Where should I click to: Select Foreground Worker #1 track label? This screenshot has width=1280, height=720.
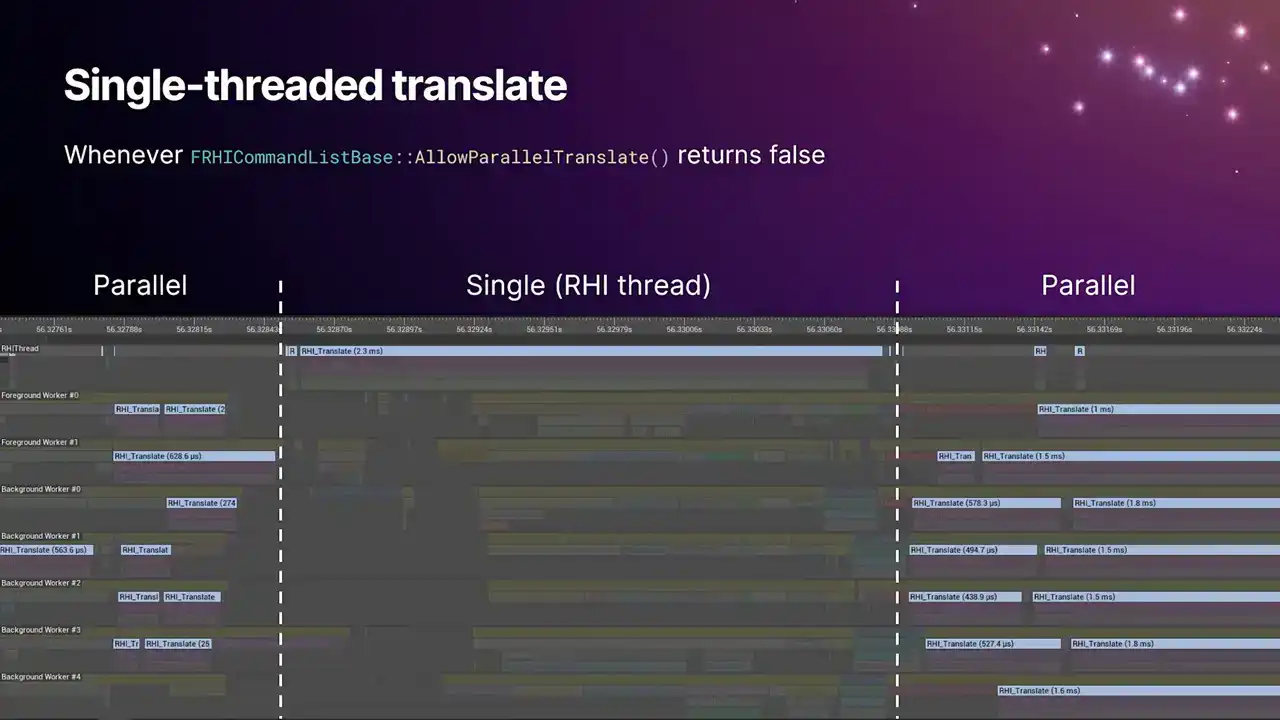point(40,443)
